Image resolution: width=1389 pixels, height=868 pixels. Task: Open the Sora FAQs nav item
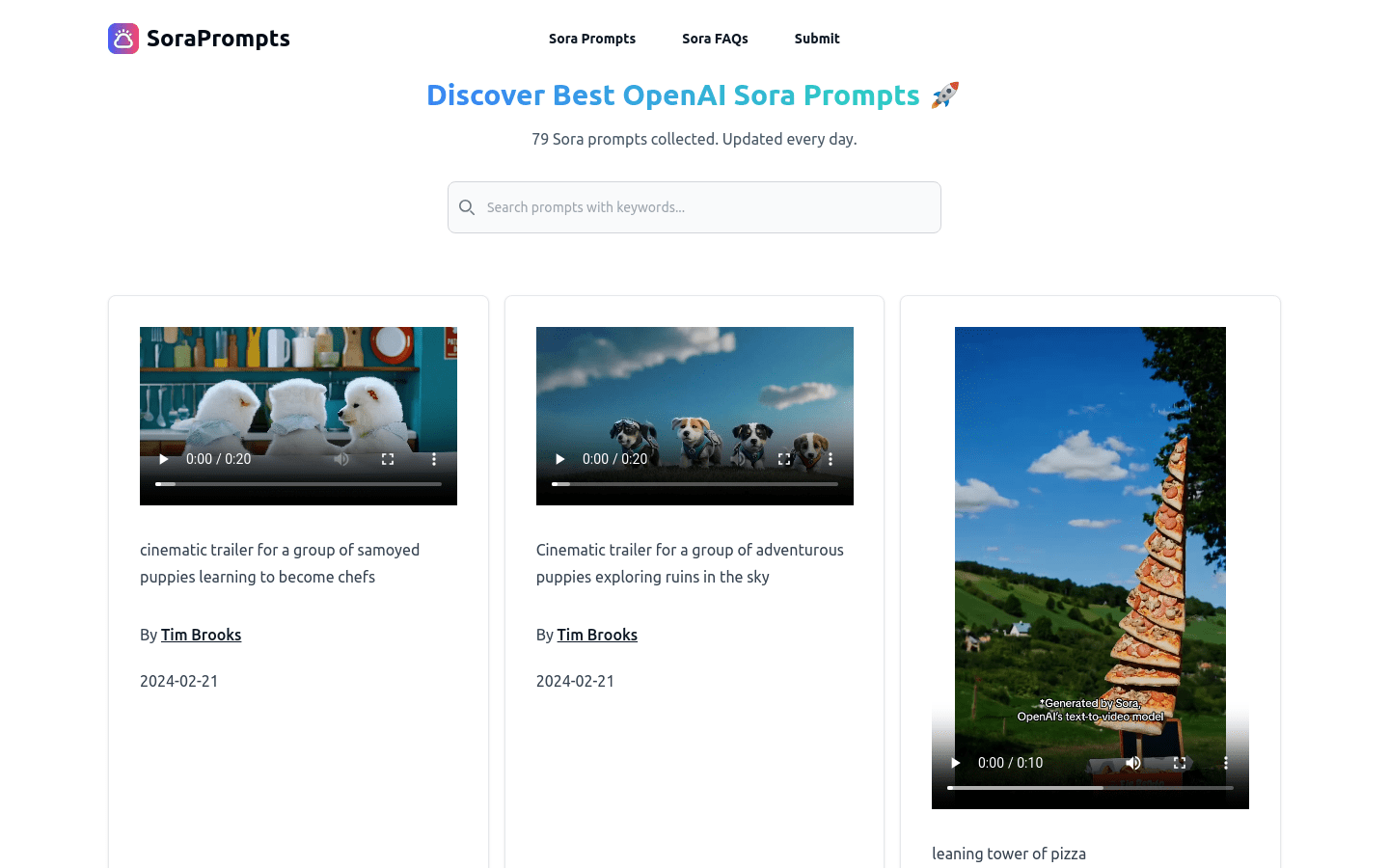coord(715,39)
